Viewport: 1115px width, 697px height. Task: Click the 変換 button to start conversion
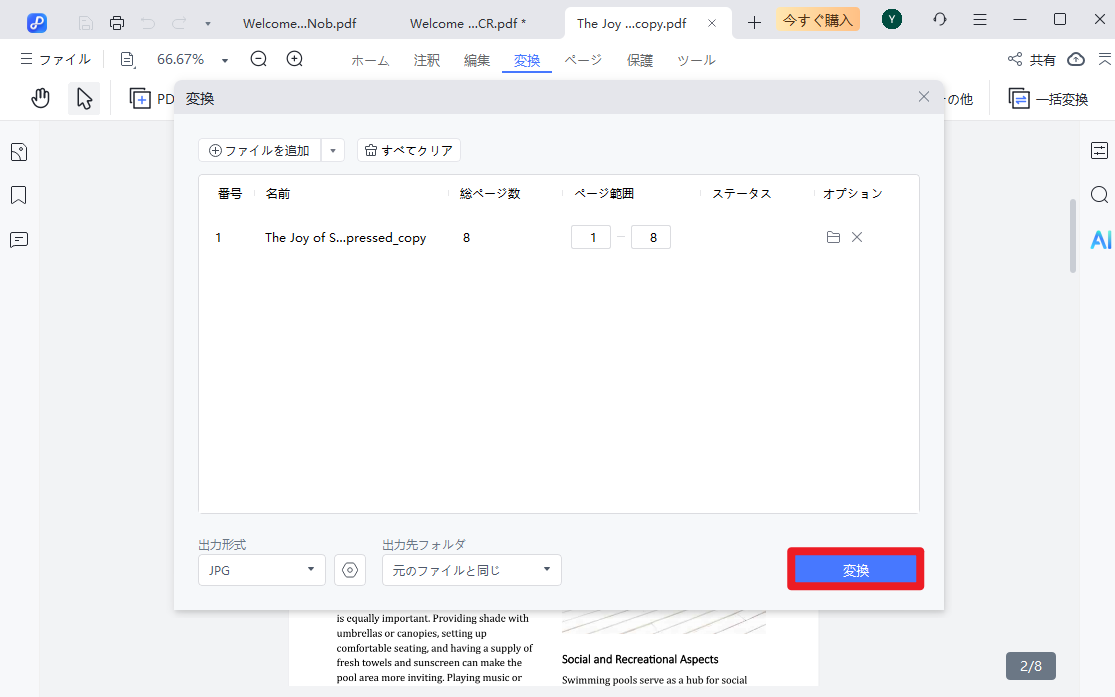[x=855, y=568]
